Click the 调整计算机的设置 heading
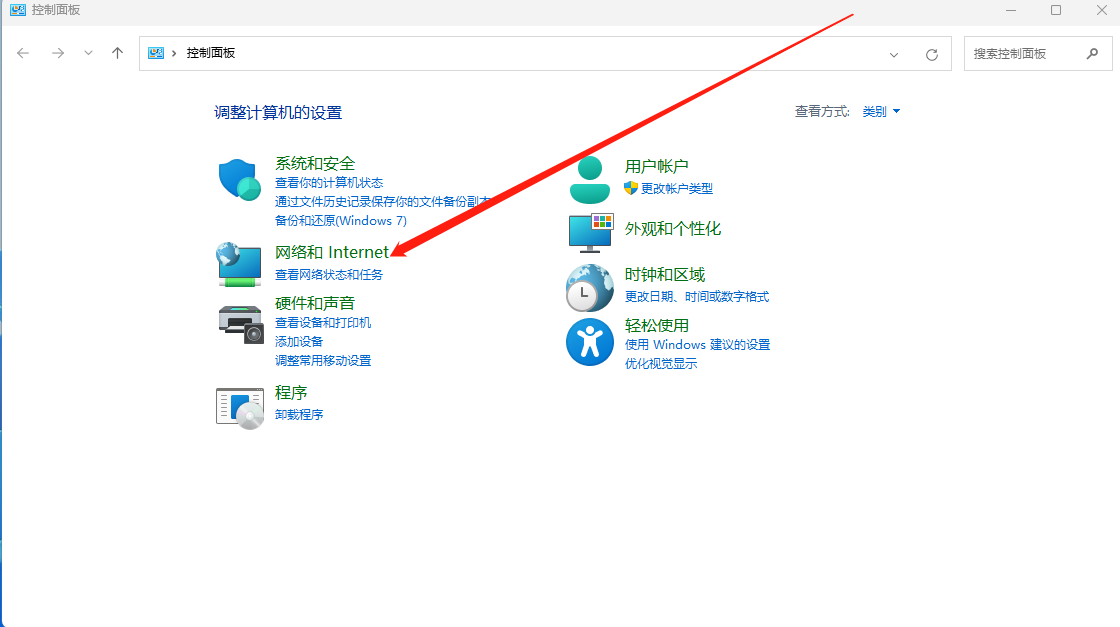 coord(278,113)
